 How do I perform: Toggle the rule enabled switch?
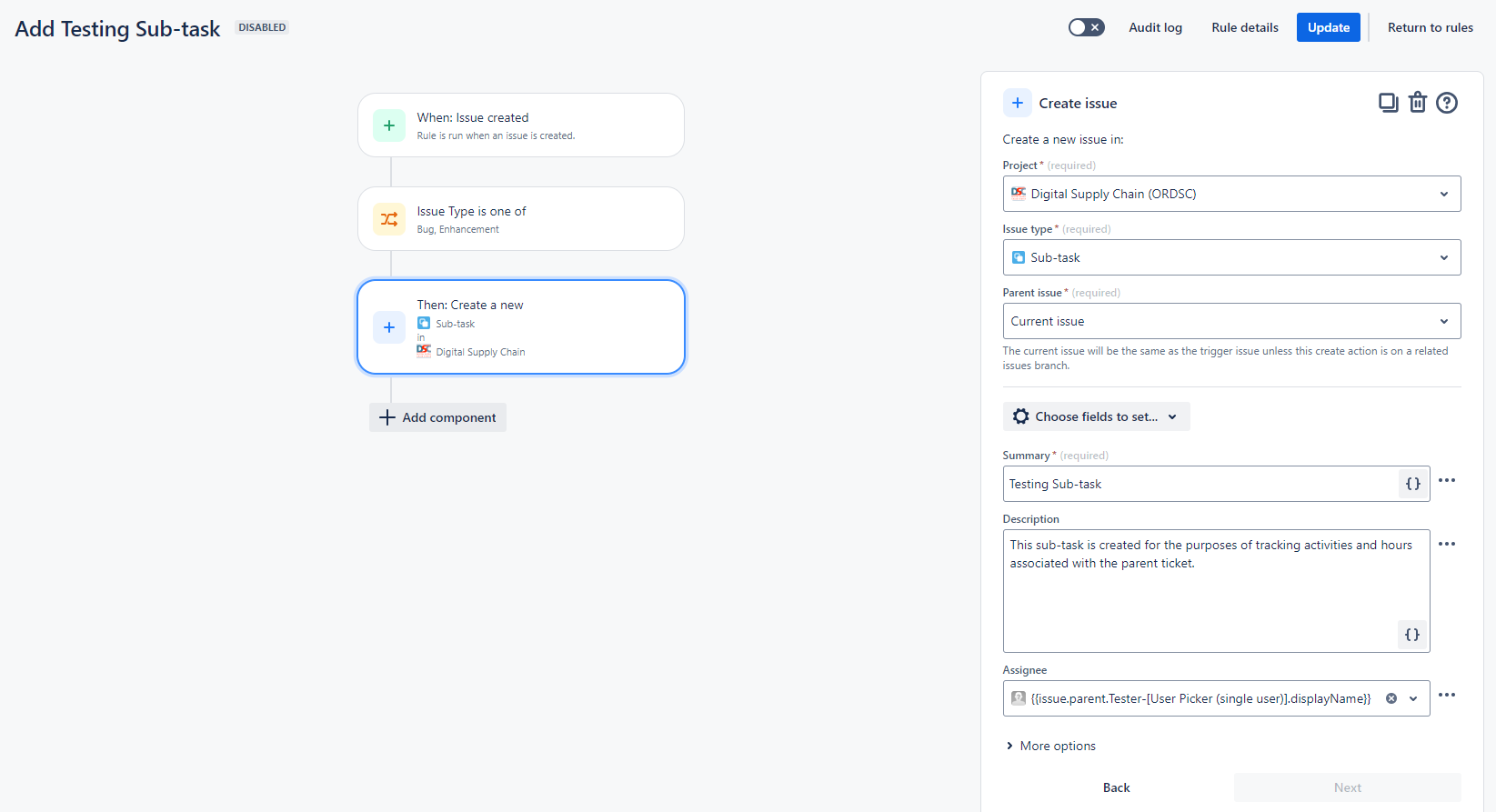[x=1086, y=27]
